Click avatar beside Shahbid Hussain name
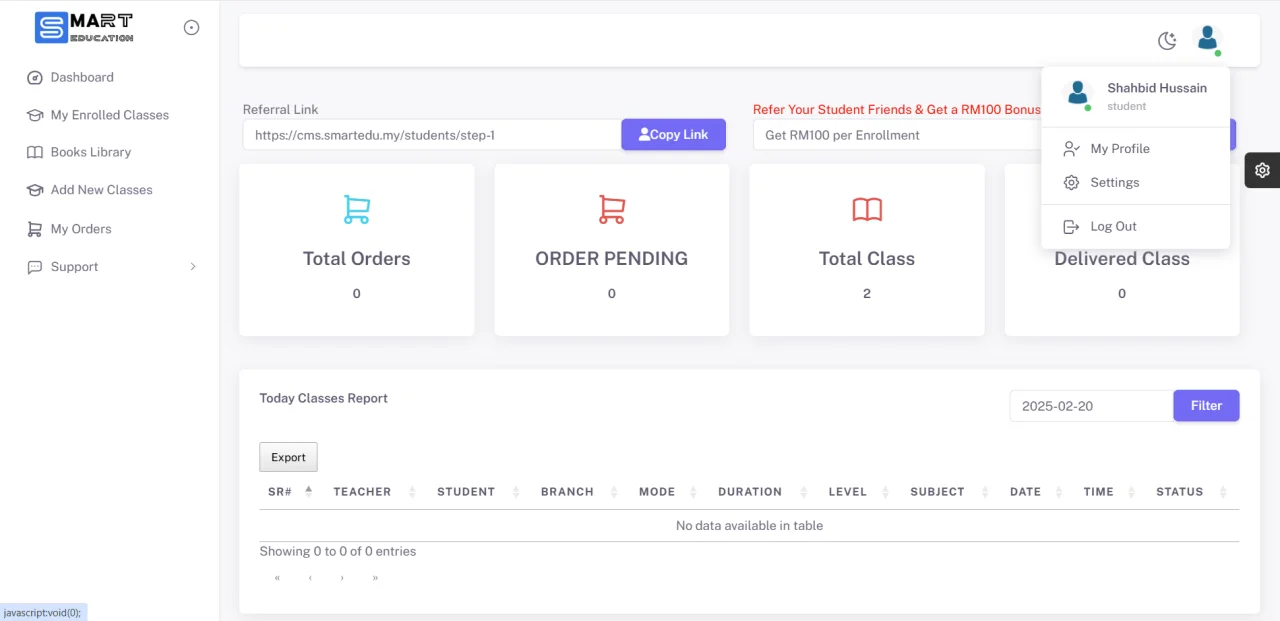The image size is (1280, 621). (1078, 95)
